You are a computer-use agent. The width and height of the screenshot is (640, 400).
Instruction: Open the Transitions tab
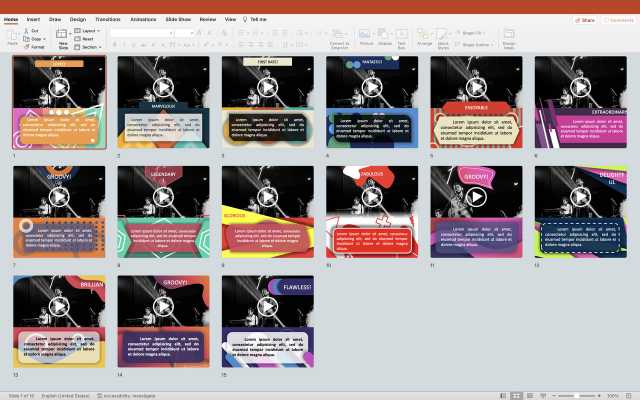point(107,19)
